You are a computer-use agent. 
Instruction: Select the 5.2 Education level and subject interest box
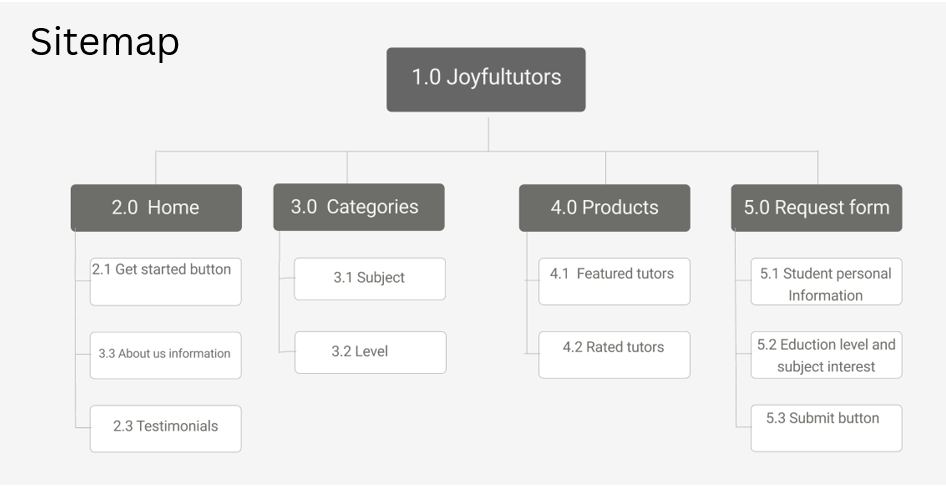pos(826,355)
